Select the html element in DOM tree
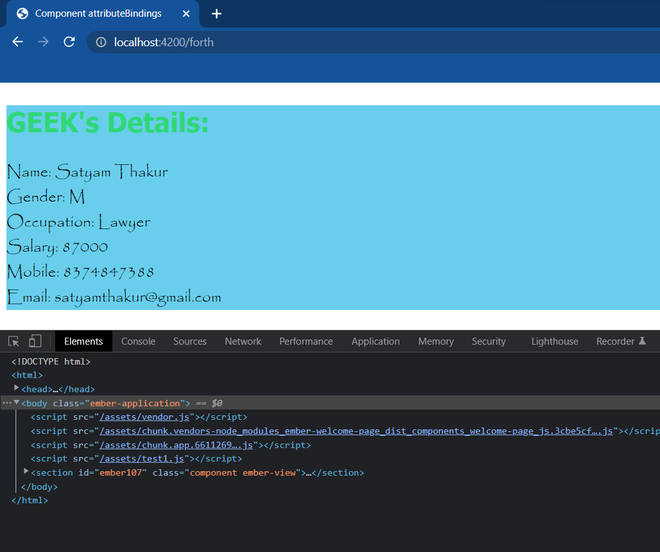This screenshot has height=552, width=660. (x=28, y=375)
